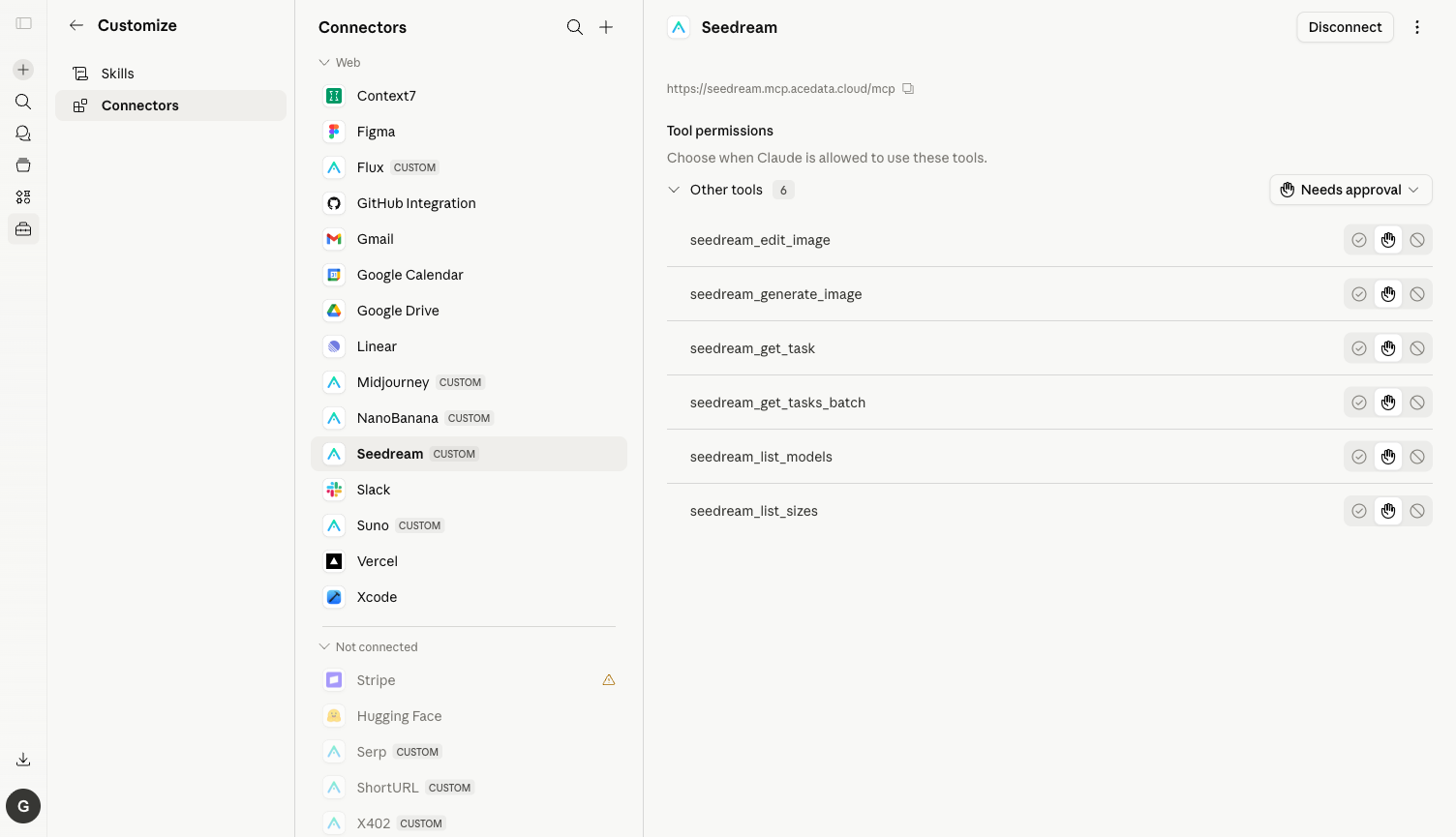The width and height of the screenshot is (1456, 837).
Task: Select the Midjourney connector
Action: 469,382
